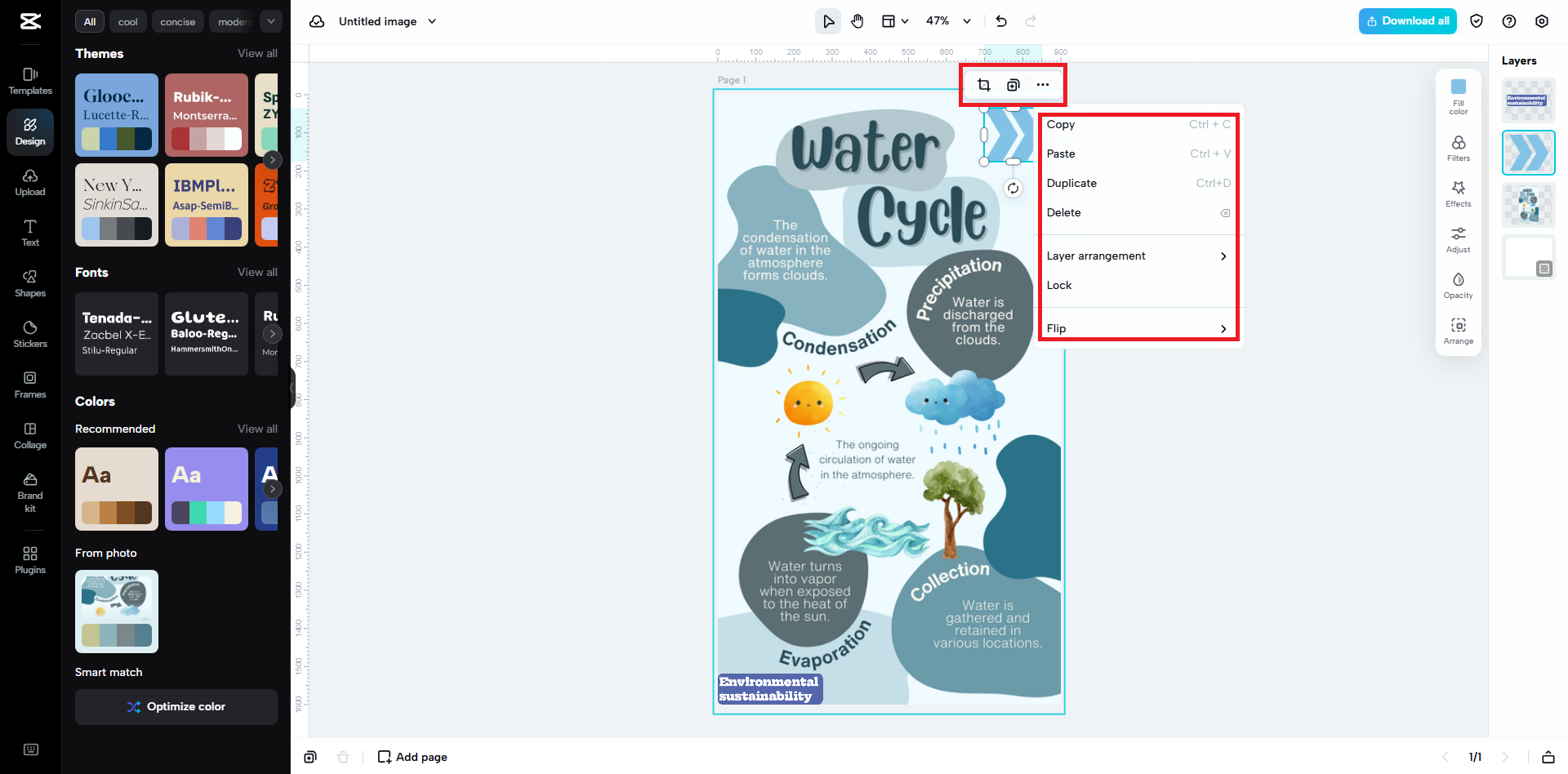Viewport: 1568px width, 774px height.
Task: Expand the Untitled image title dropdown
Action: click(432, 21)
